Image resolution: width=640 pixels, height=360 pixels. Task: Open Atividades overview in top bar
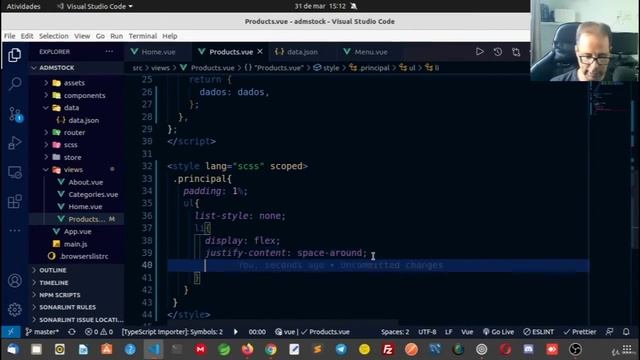coord(23,6)
